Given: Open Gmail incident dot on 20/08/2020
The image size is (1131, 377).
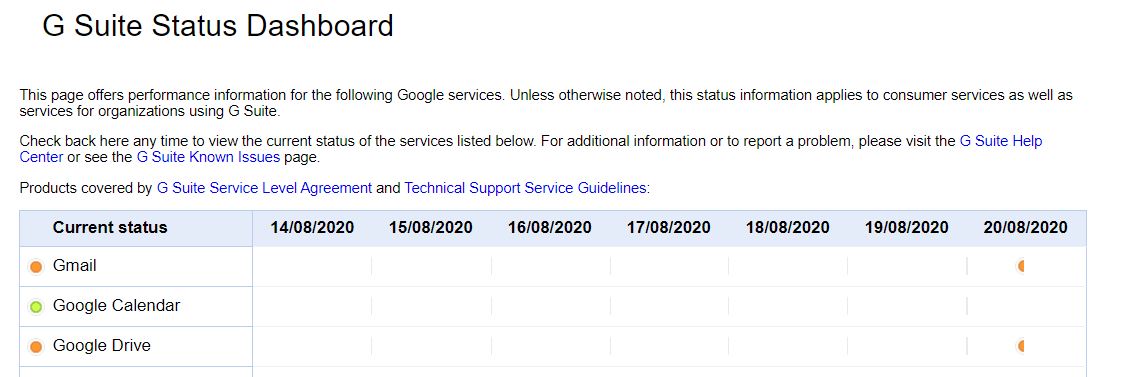Looking at the screenshot, I should [1021, 266].
